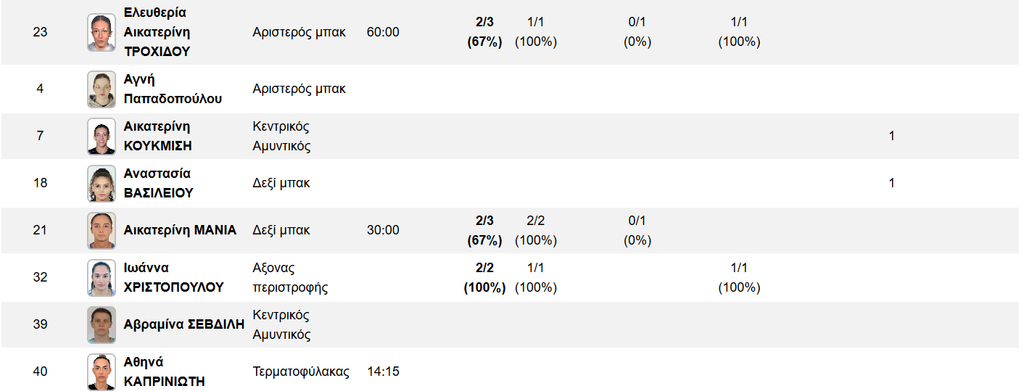Click goalkeeper Αθηνά ΚΑΠΡΙΝΙΩΤΗ photo

tap(101, 372)
